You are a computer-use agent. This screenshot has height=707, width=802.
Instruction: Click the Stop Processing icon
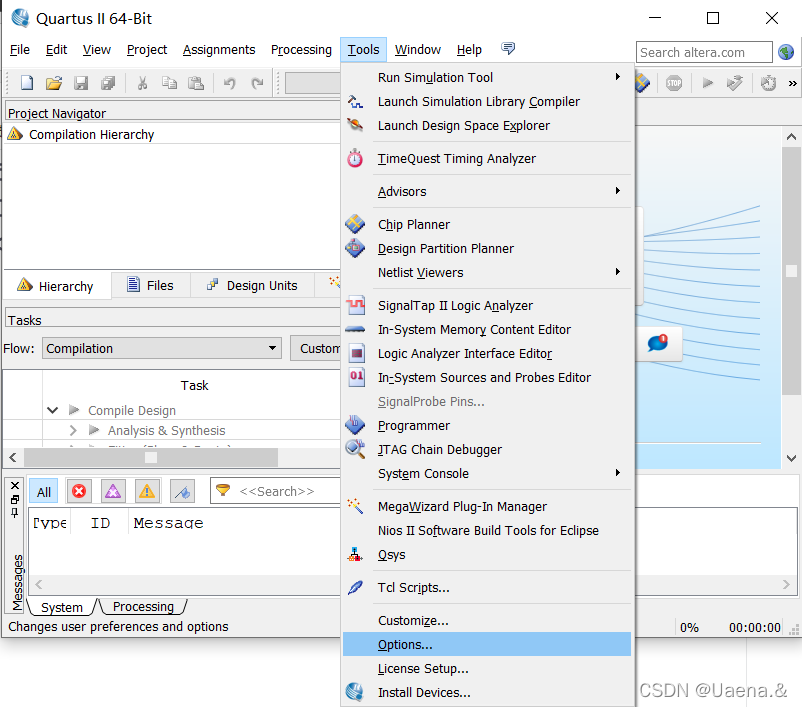[x=674, y=83]
